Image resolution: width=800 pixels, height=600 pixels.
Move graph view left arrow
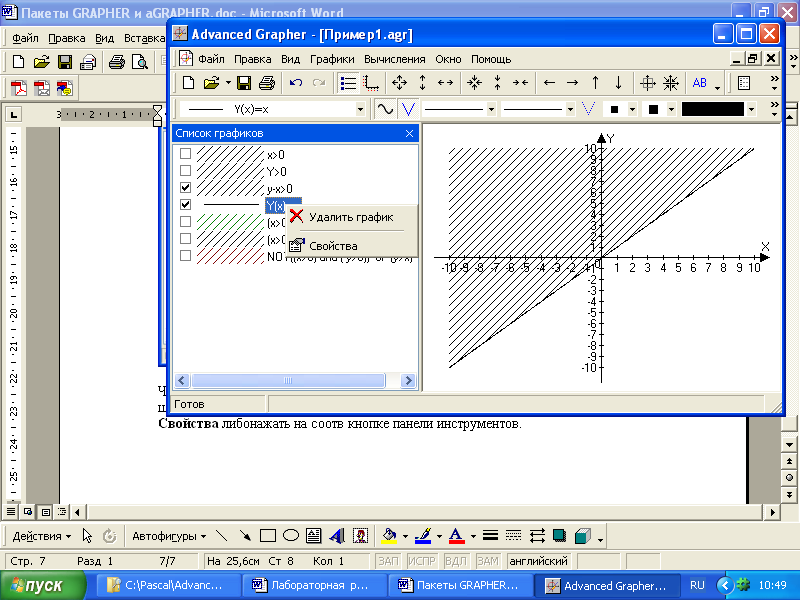549,83
